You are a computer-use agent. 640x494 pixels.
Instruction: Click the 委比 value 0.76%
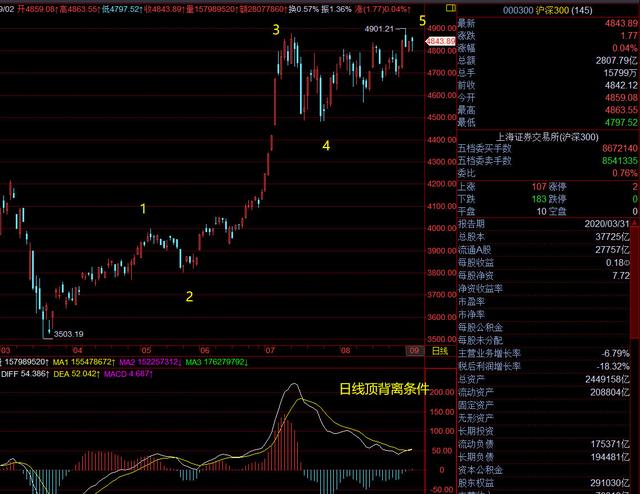point(624,173)
